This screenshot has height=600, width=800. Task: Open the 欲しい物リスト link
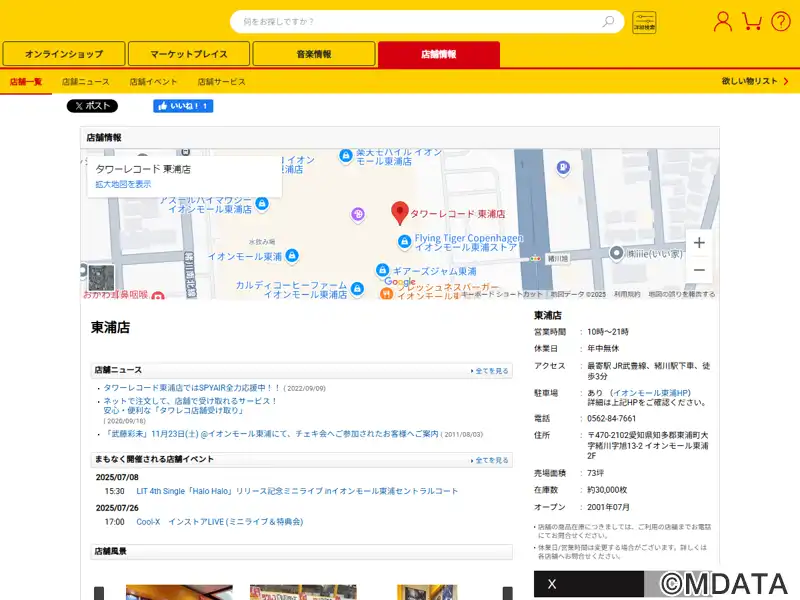[x=755, y=81]
